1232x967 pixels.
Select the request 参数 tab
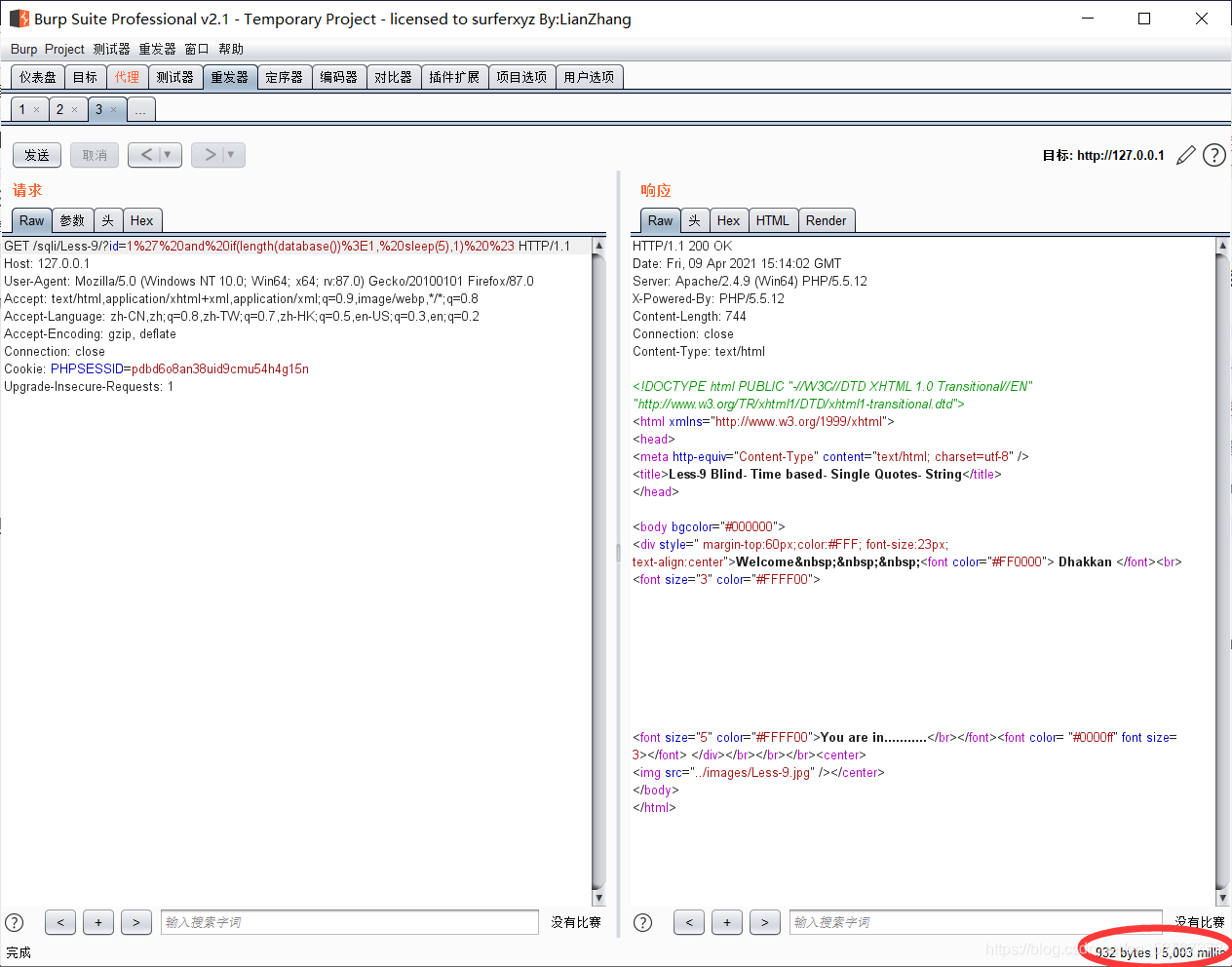tap(72, 220)
